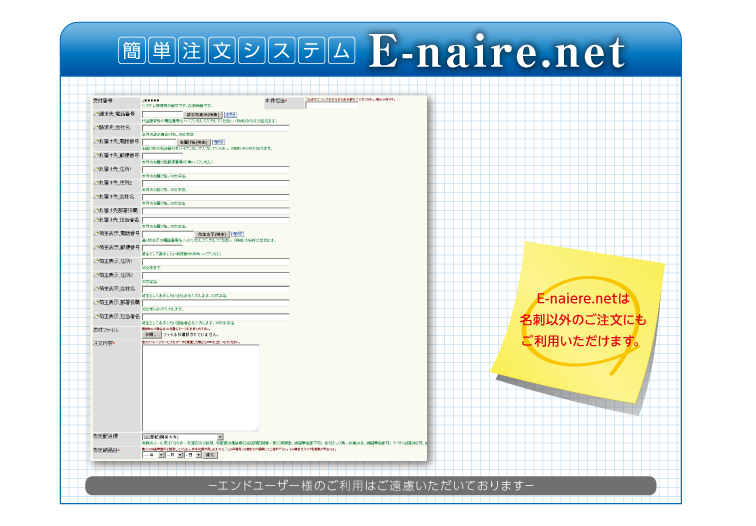Viewport: 756px width, 526px height.
Task: Click the 本件担当 input field
Action: [x=331, y=105]
